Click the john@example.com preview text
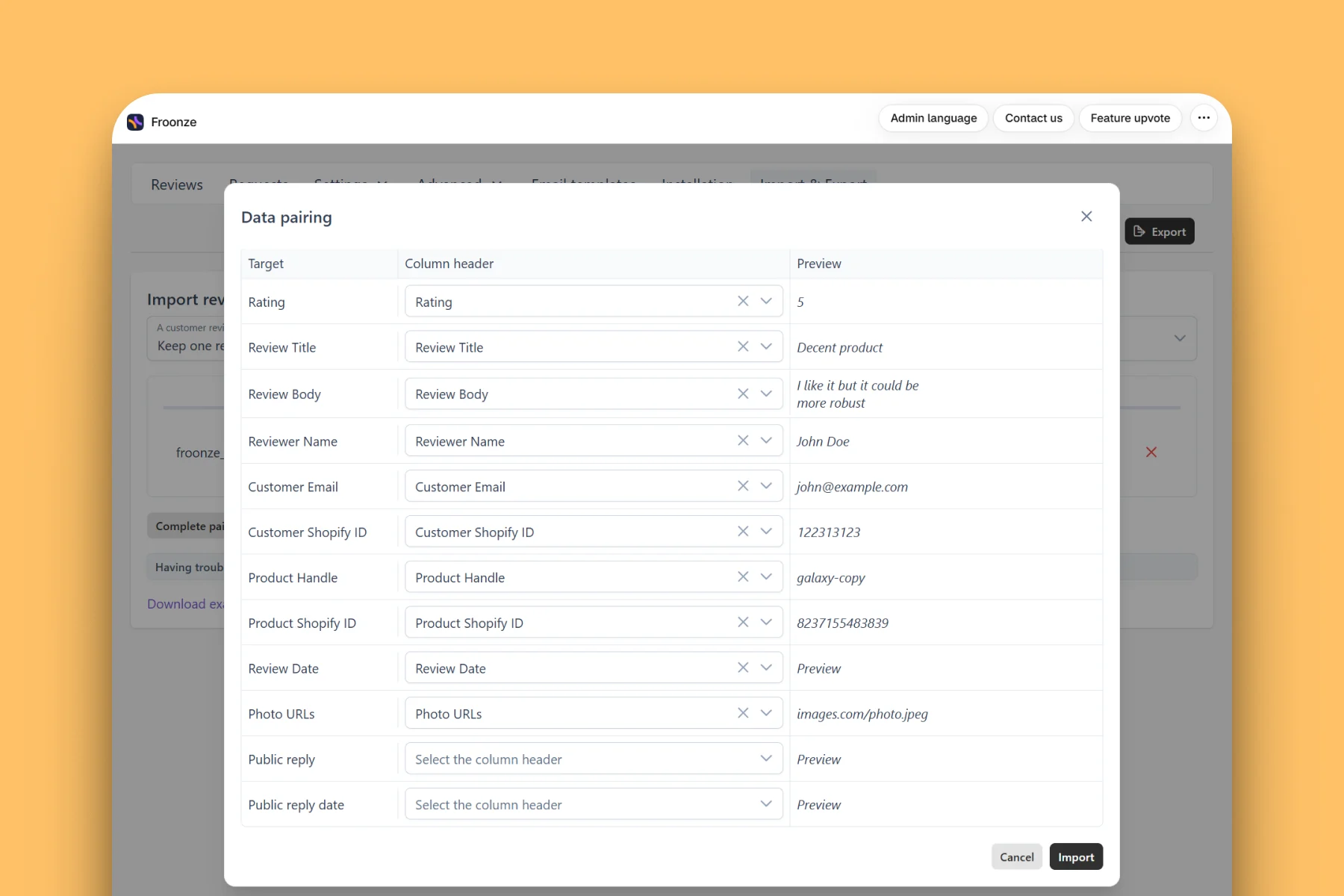Viewport: 1344px width, 896px height. (x=852, y=487)
